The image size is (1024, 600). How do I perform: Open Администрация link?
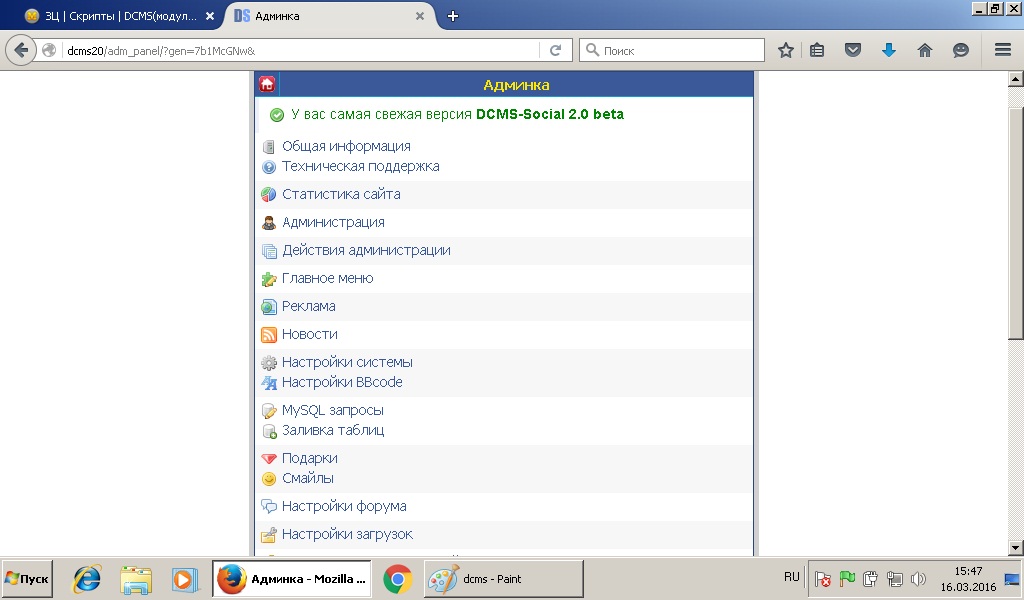pyautogui.click(x=333, y=223)
